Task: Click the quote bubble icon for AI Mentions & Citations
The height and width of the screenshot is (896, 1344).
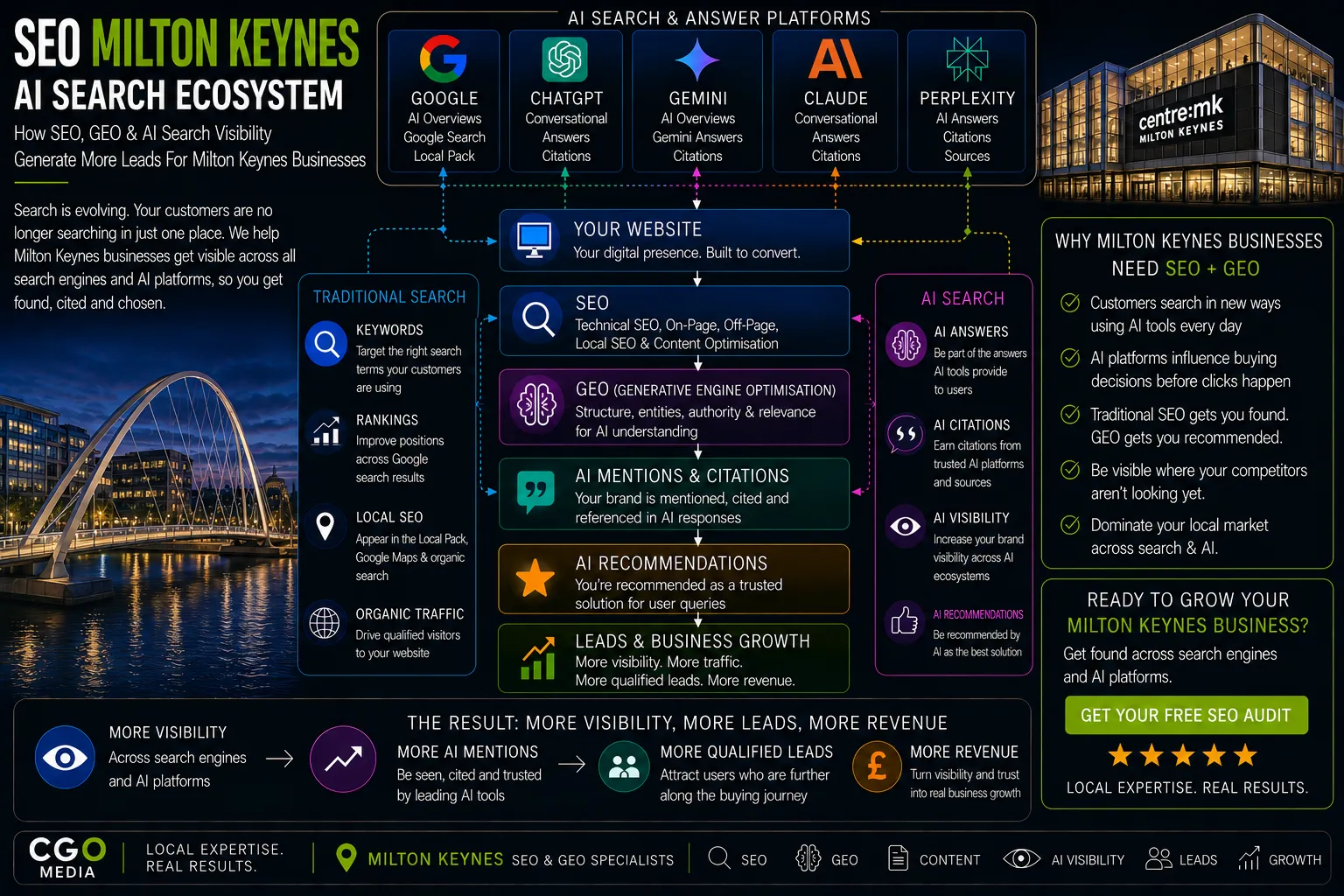Action: click(535, 493)
